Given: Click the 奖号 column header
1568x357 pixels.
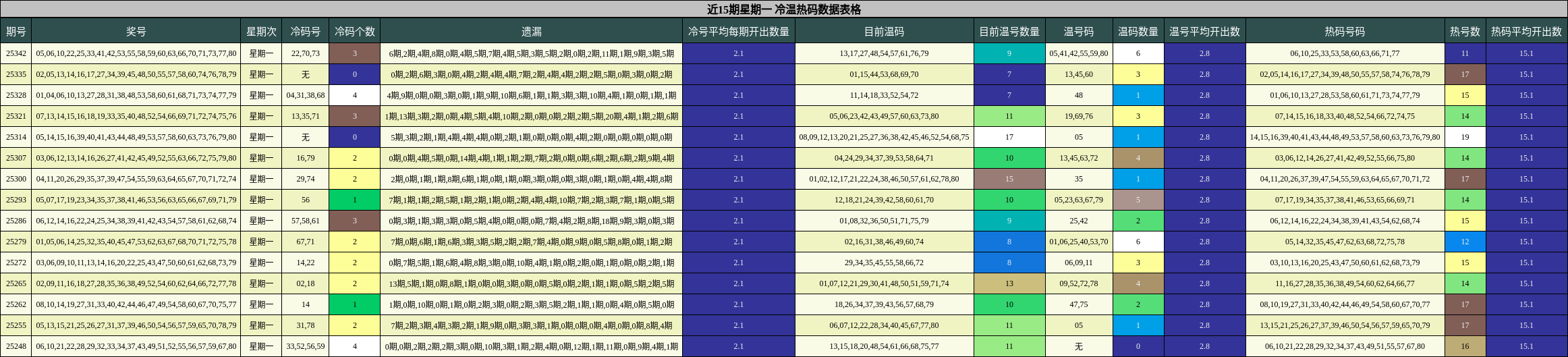Looking at the screenshot, I should click(x=136, y=31).
